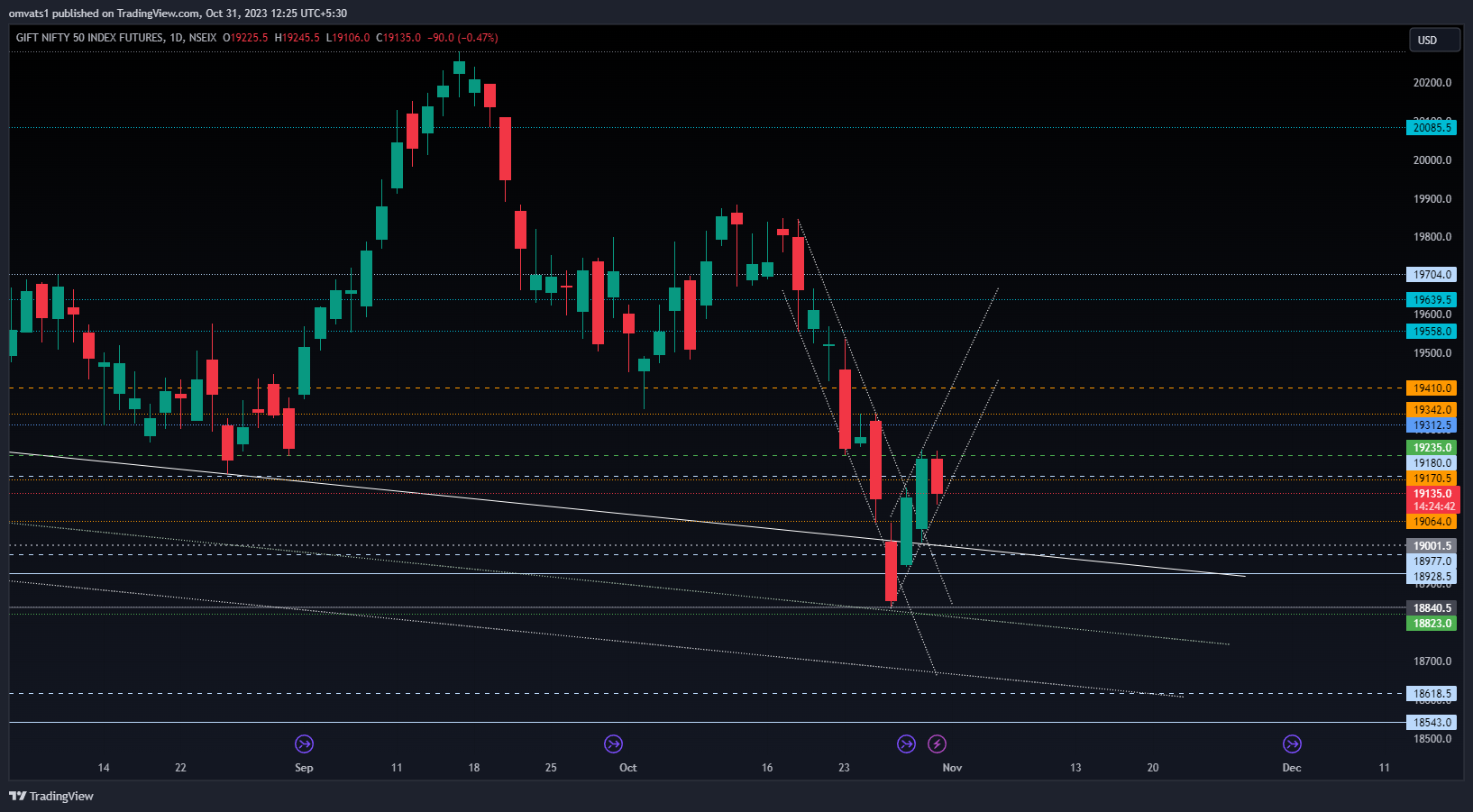Select the 18823.0 green price label
The height and width of the screenshot is (812, 1473).
[1432, 624]
